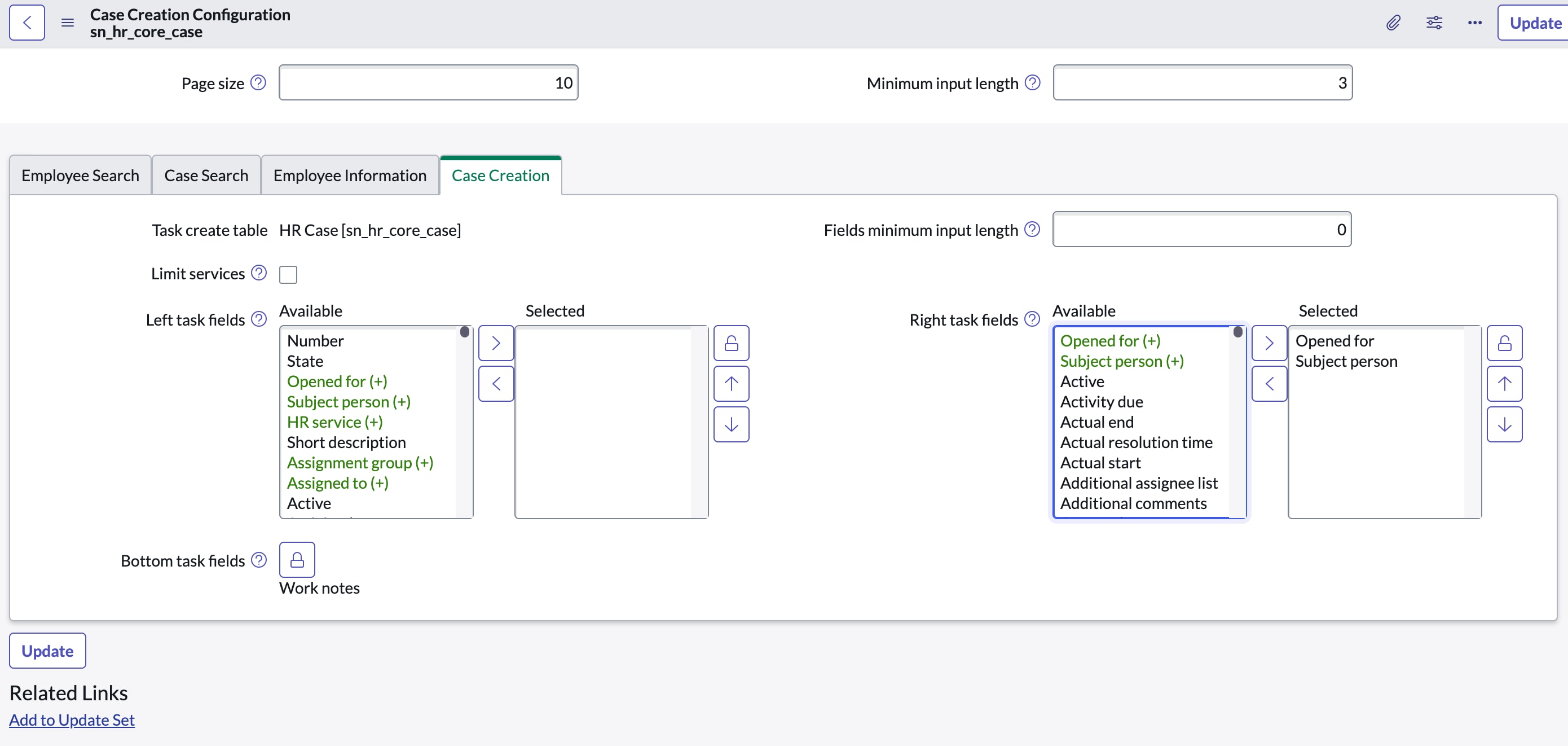Click Limit services help icon

coord(259,272)
